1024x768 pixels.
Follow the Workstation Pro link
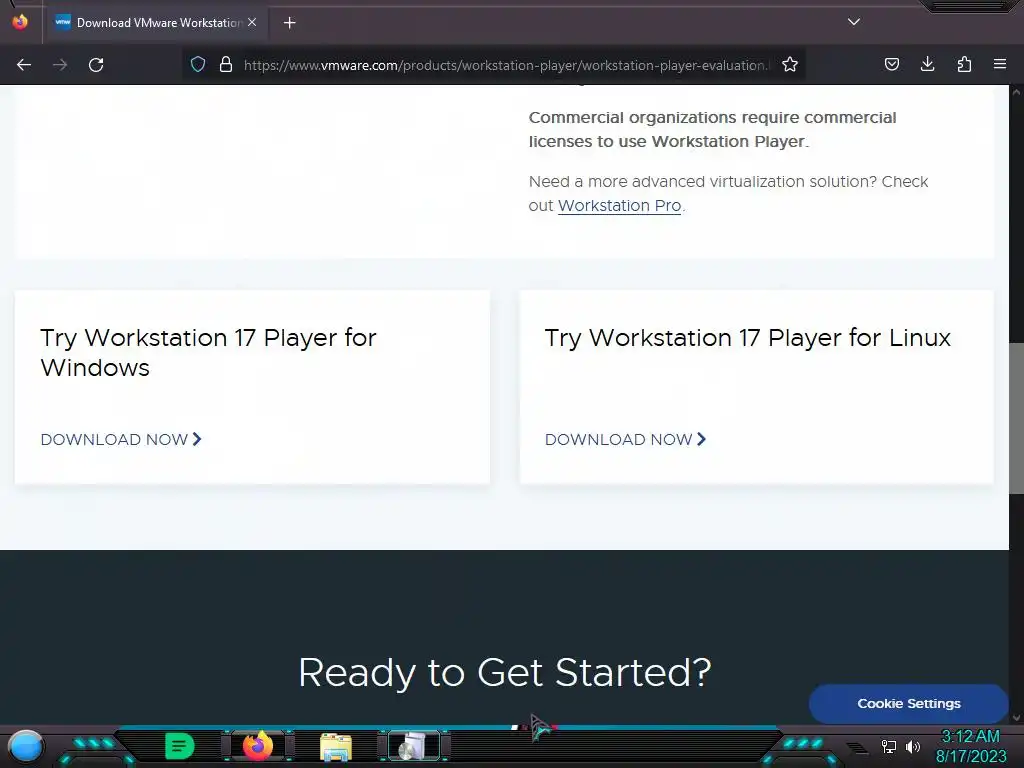point(619,206)
